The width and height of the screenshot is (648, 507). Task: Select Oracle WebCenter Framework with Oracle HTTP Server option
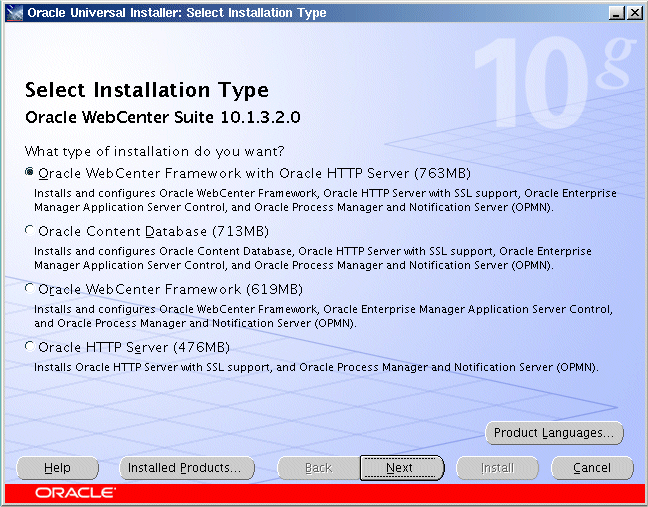click(x=29, y=172)
